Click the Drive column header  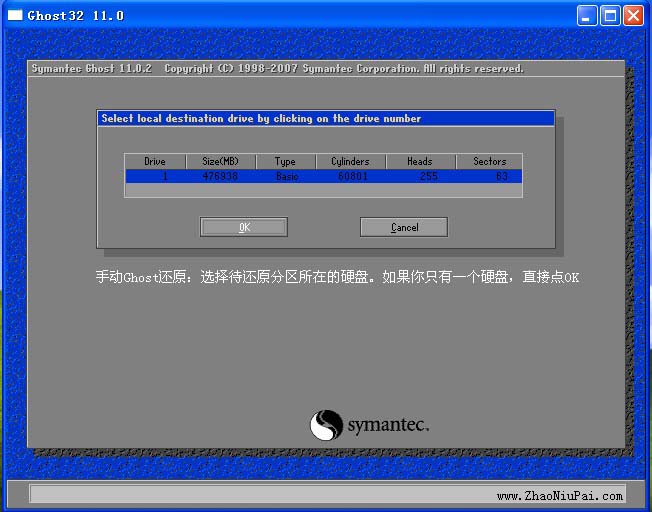pos(155,161)
